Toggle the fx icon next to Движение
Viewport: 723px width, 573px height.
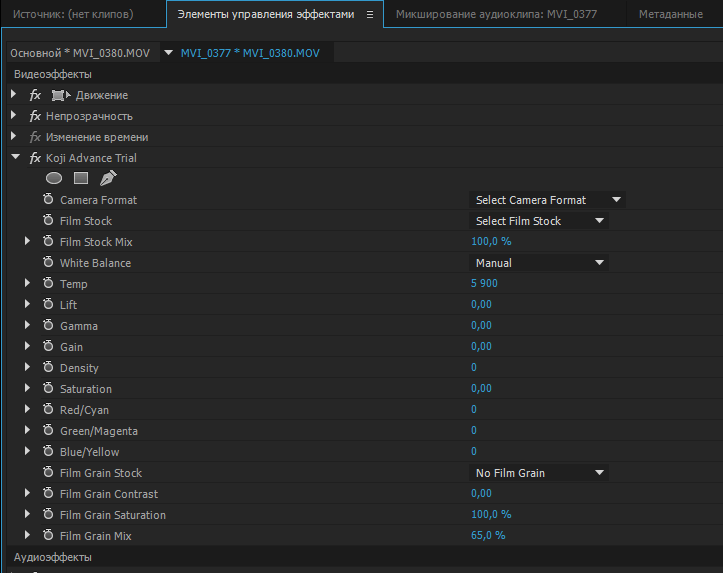coord(35,95)
